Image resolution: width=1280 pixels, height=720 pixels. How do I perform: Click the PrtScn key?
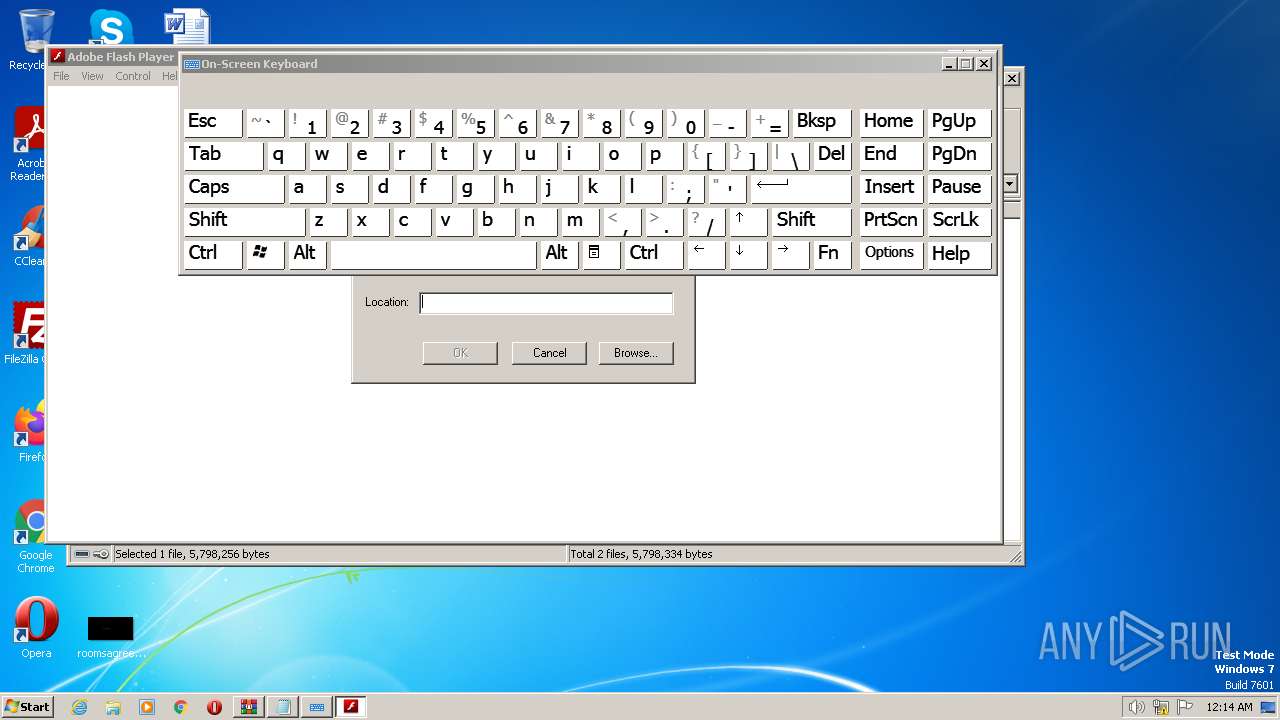pos(890,221)
